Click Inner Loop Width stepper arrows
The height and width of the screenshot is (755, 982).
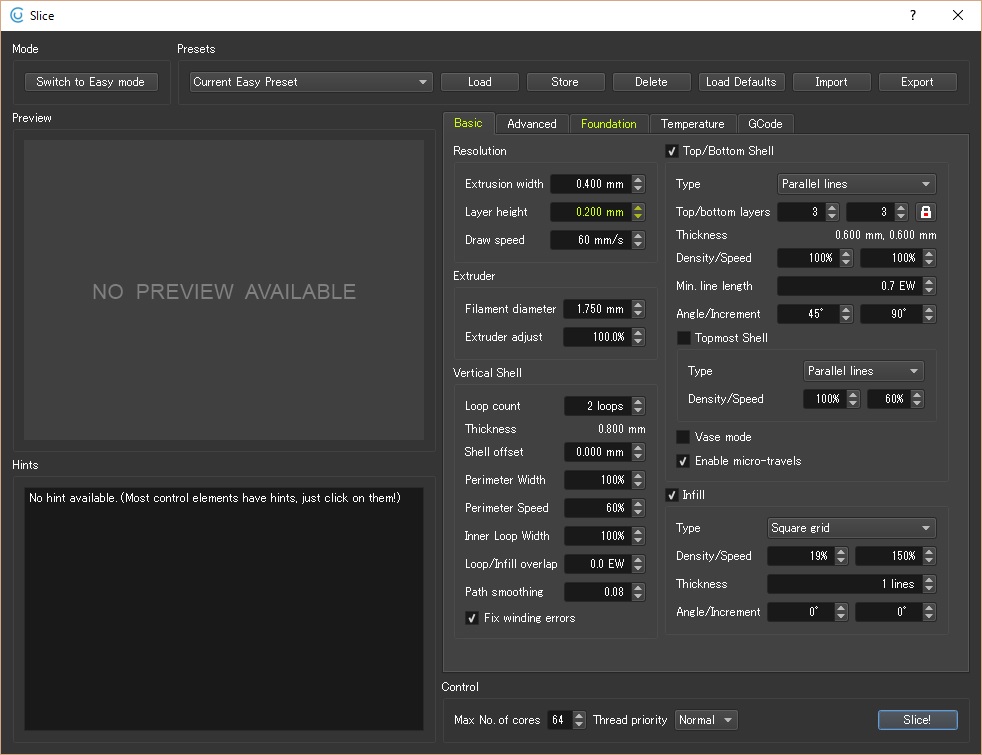(638, 536)
